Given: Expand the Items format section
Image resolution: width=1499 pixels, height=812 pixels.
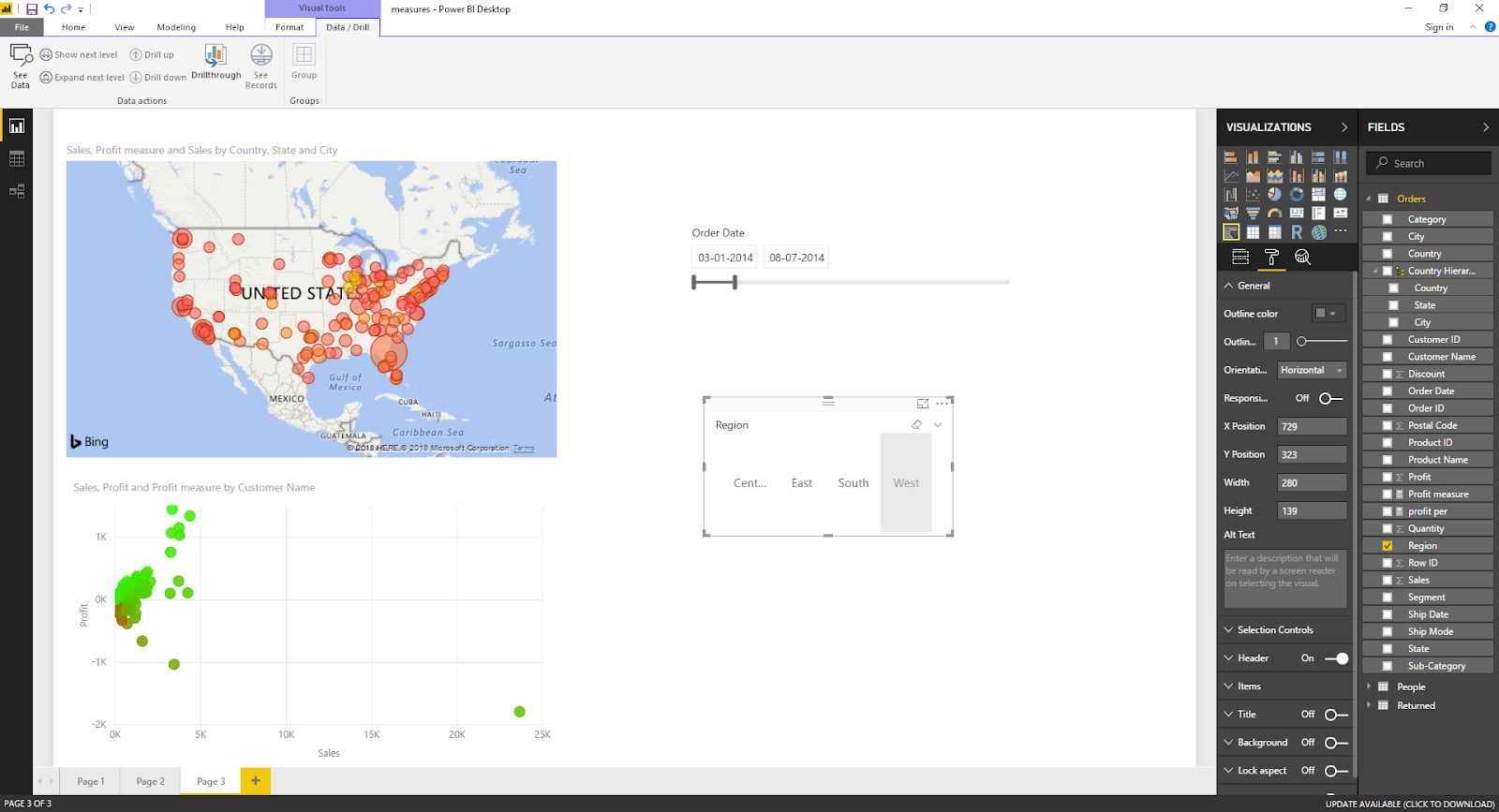Looking at the screenshot, I should click(x=1229, y=687).
